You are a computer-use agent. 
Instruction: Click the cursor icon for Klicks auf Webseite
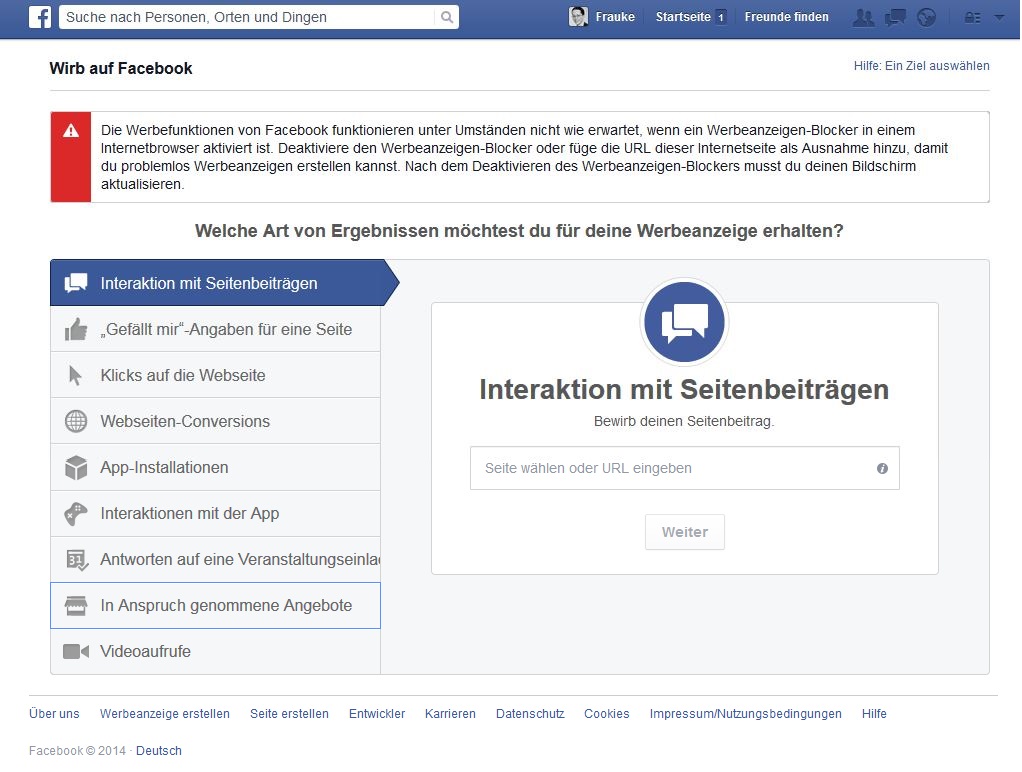(x=75, y=376)
